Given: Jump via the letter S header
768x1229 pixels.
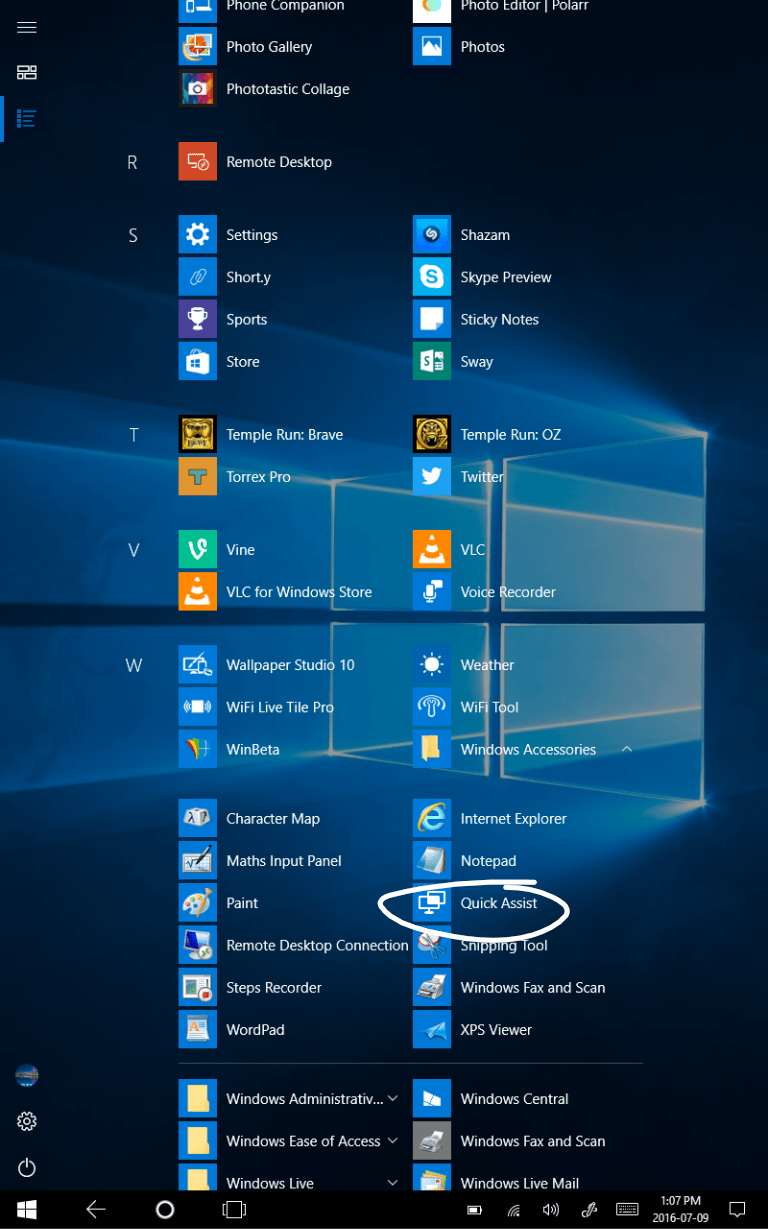Looking at the screenshot, I should coord(133,236).
